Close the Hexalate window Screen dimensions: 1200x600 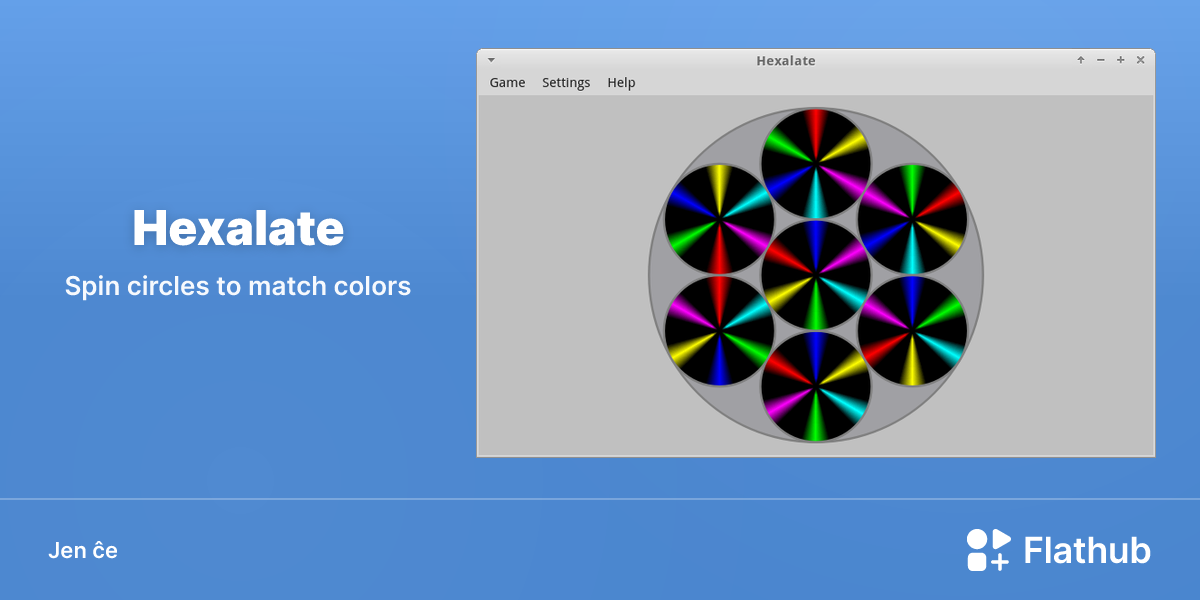click(1141, 60)
